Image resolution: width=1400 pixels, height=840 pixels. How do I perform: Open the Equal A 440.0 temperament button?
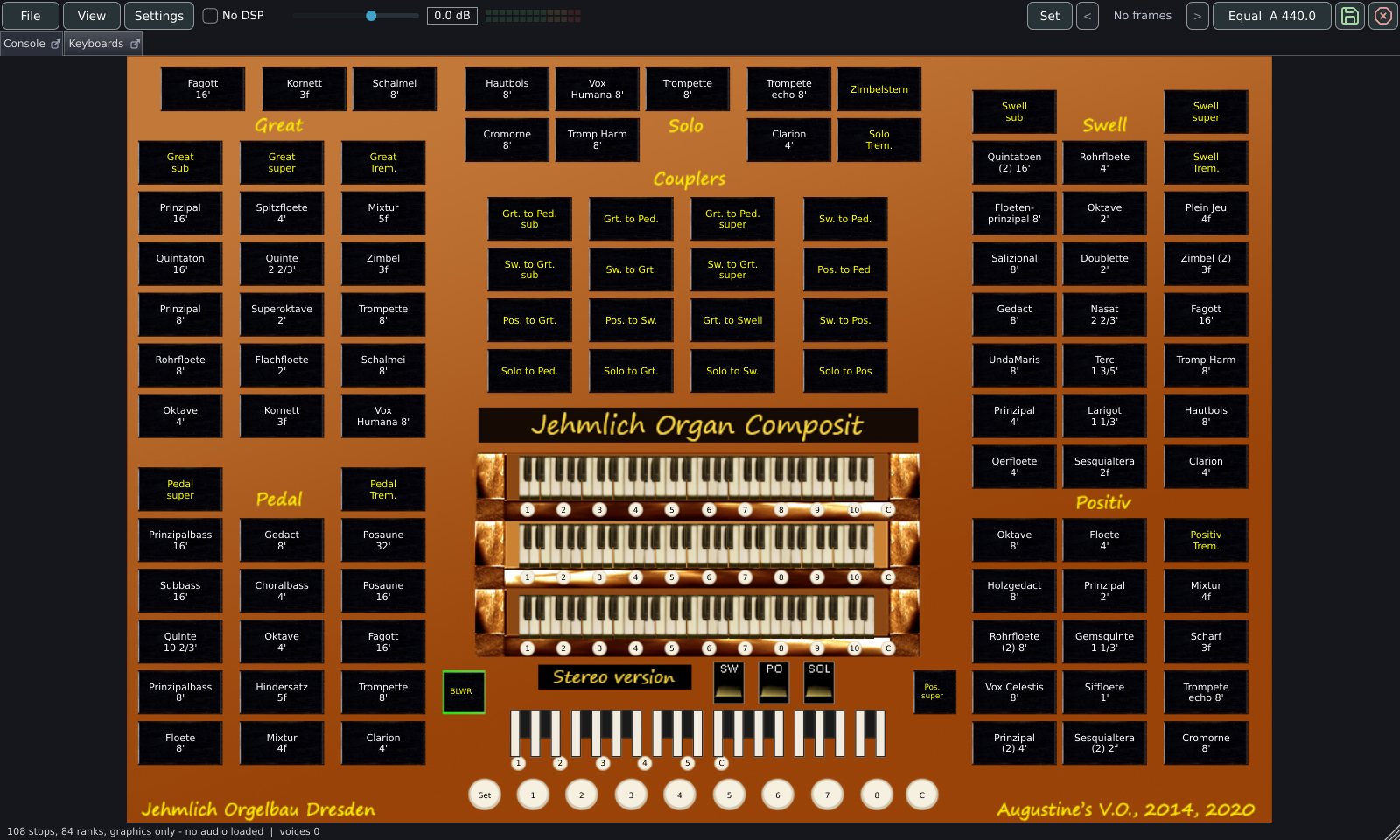tap(1272, 16)
